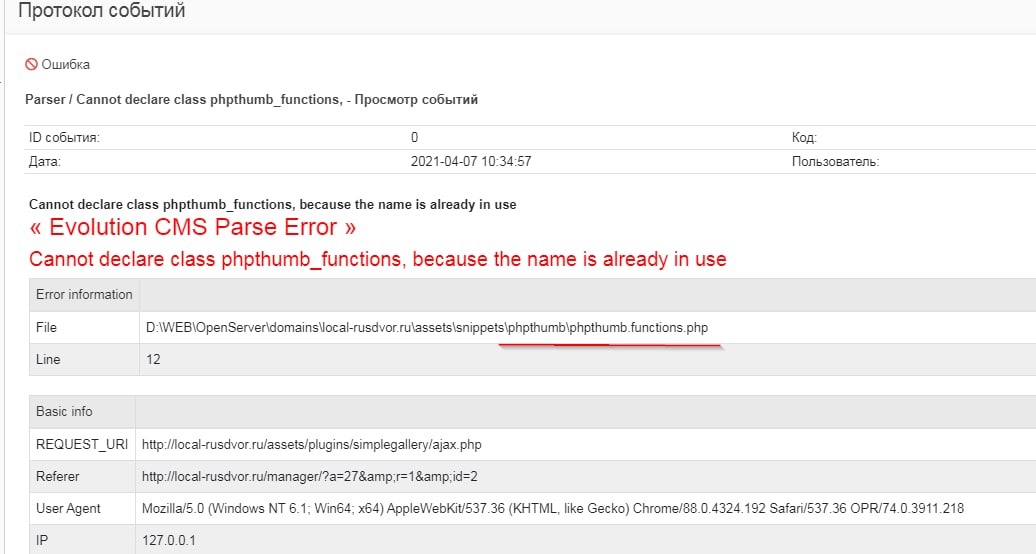Click the 'Referer' row label
Screen dimensions: 1036x554
tap(57, 476)
